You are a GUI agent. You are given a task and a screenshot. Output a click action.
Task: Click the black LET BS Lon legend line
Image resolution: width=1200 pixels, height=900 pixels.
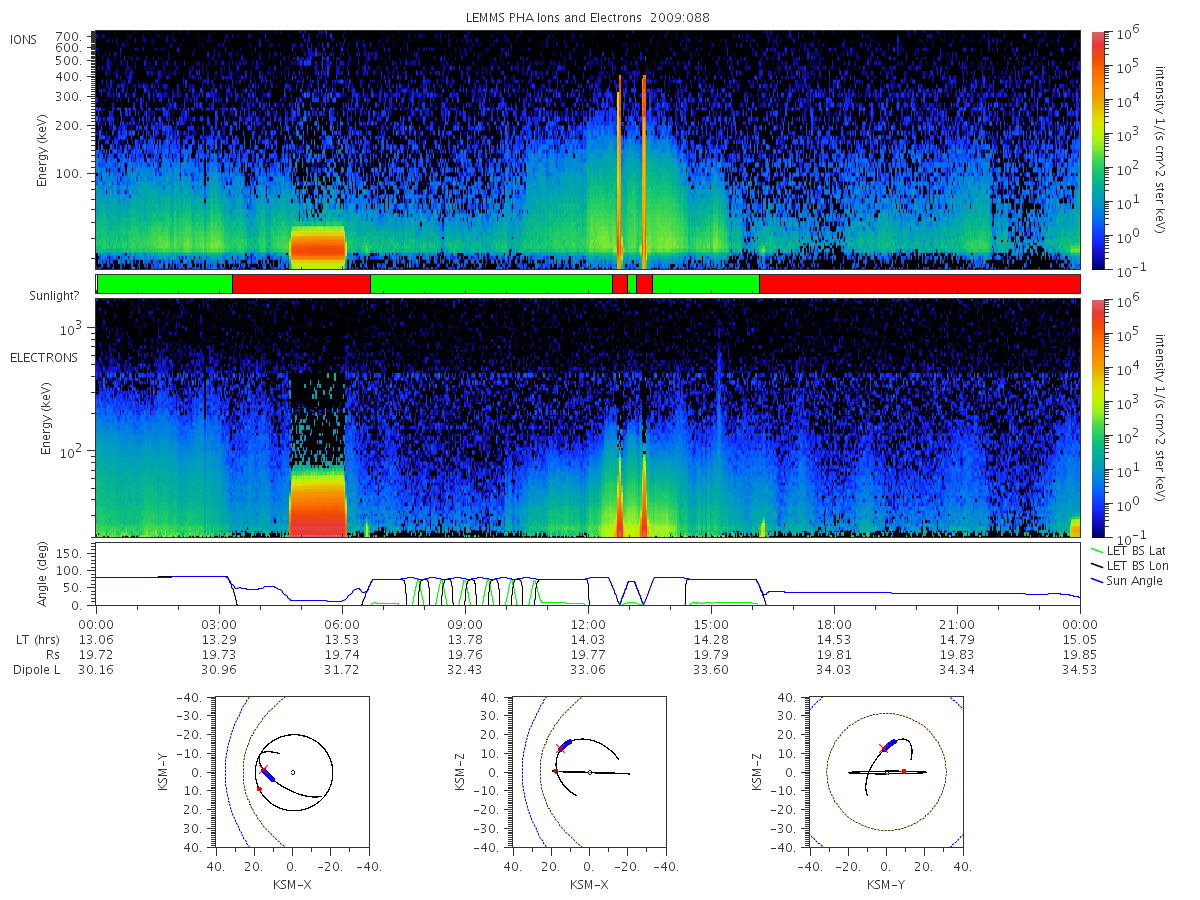tap(1096, 566)
